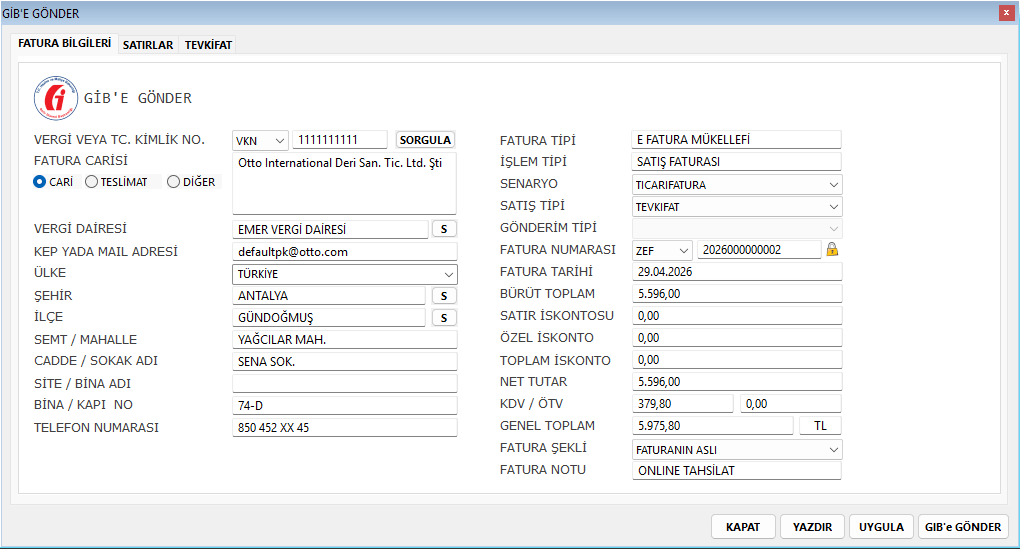Click the İŞLEM TİPİ field
Screen dimensions: 1020x549
[736, 161]
